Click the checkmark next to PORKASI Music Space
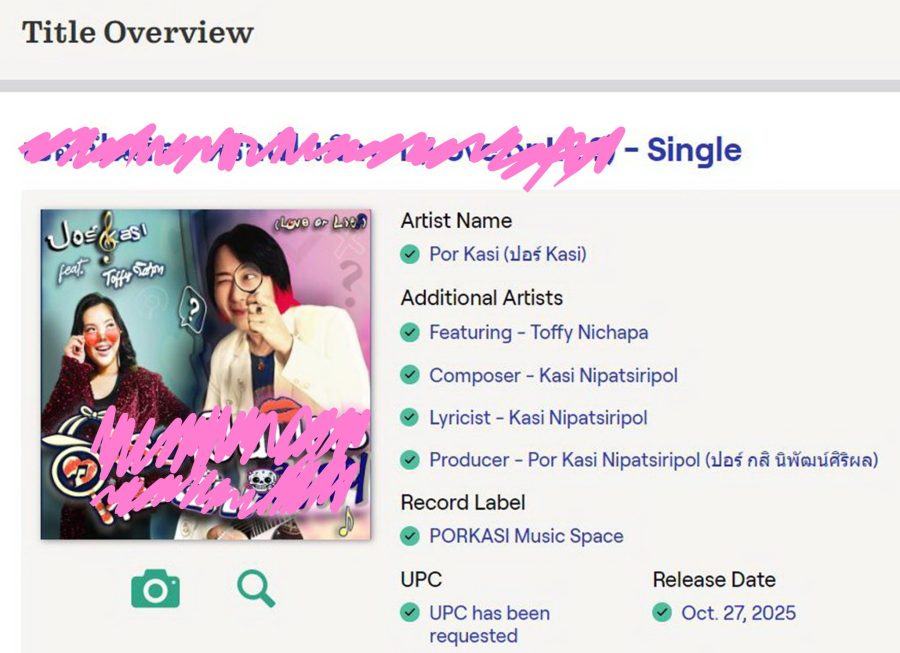 coord(410,536)
